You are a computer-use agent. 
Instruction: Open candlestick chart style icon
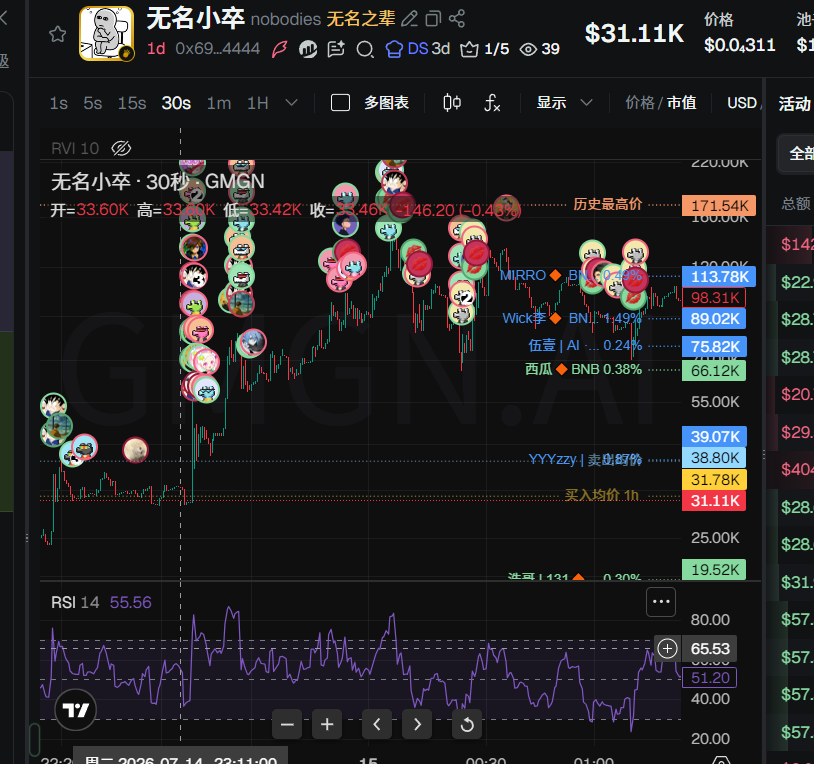(452, 103)
